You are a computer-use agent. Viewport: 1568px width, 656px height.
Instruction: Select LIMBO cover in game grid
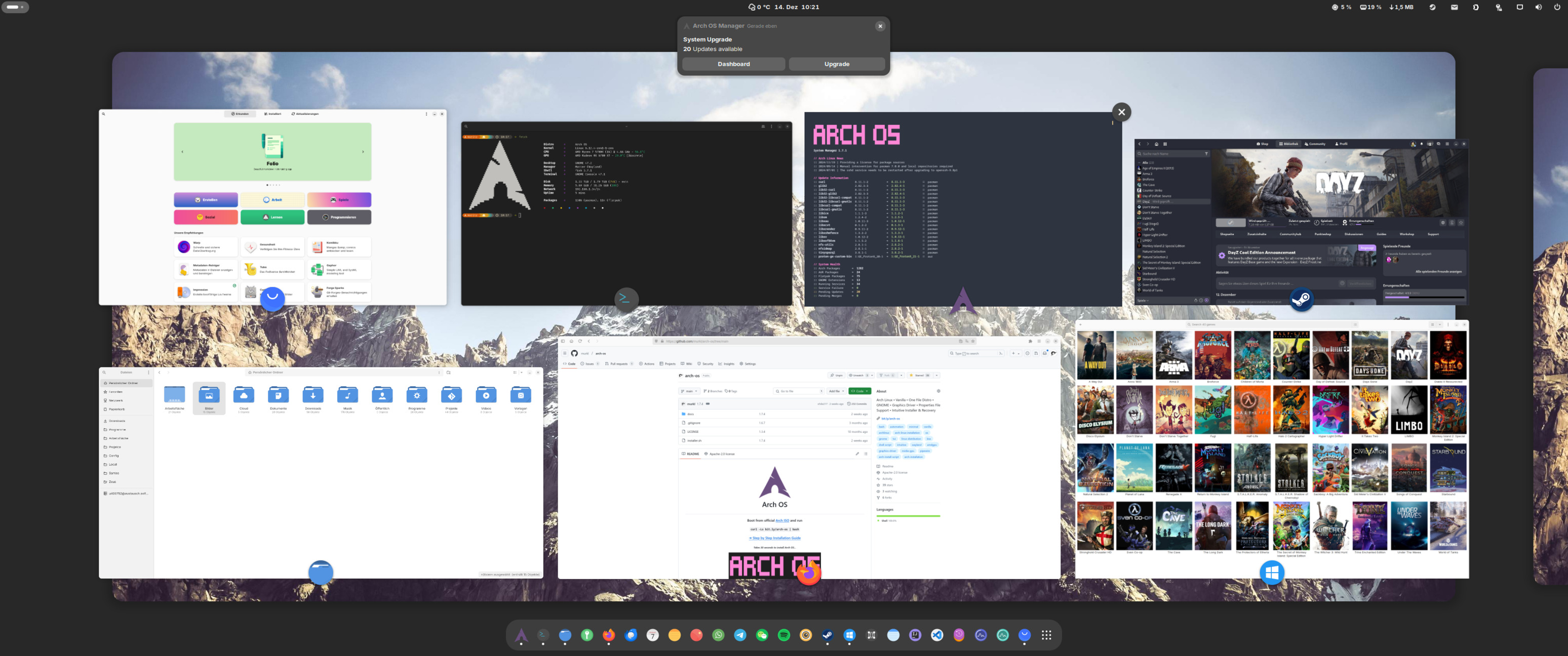click(1408, 409)
